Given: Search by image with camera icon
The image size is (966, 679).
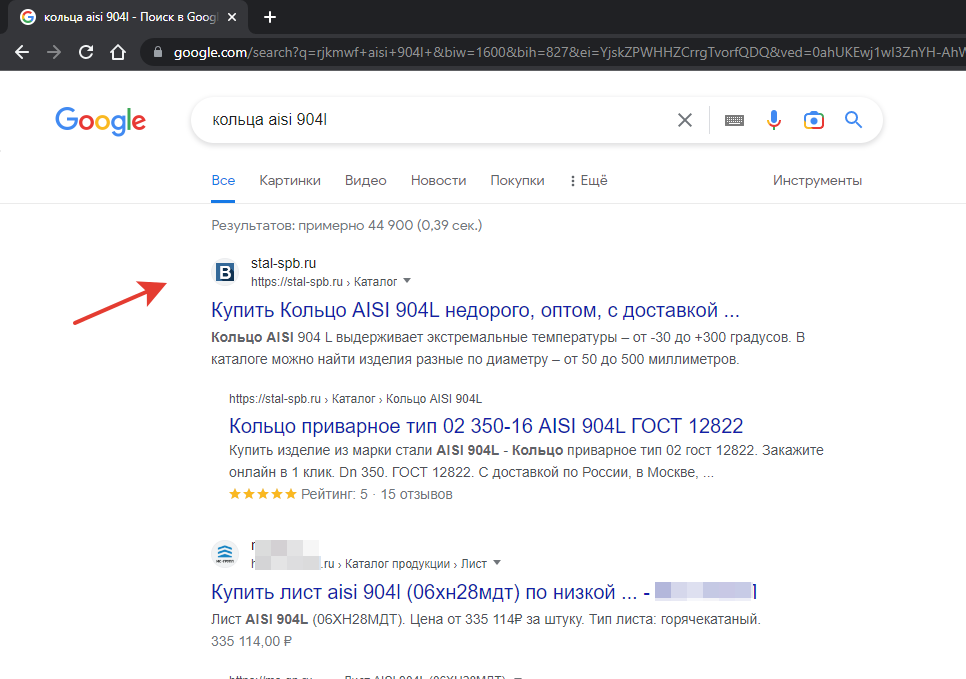Looking at the screenshot, I should pos(814,121).
